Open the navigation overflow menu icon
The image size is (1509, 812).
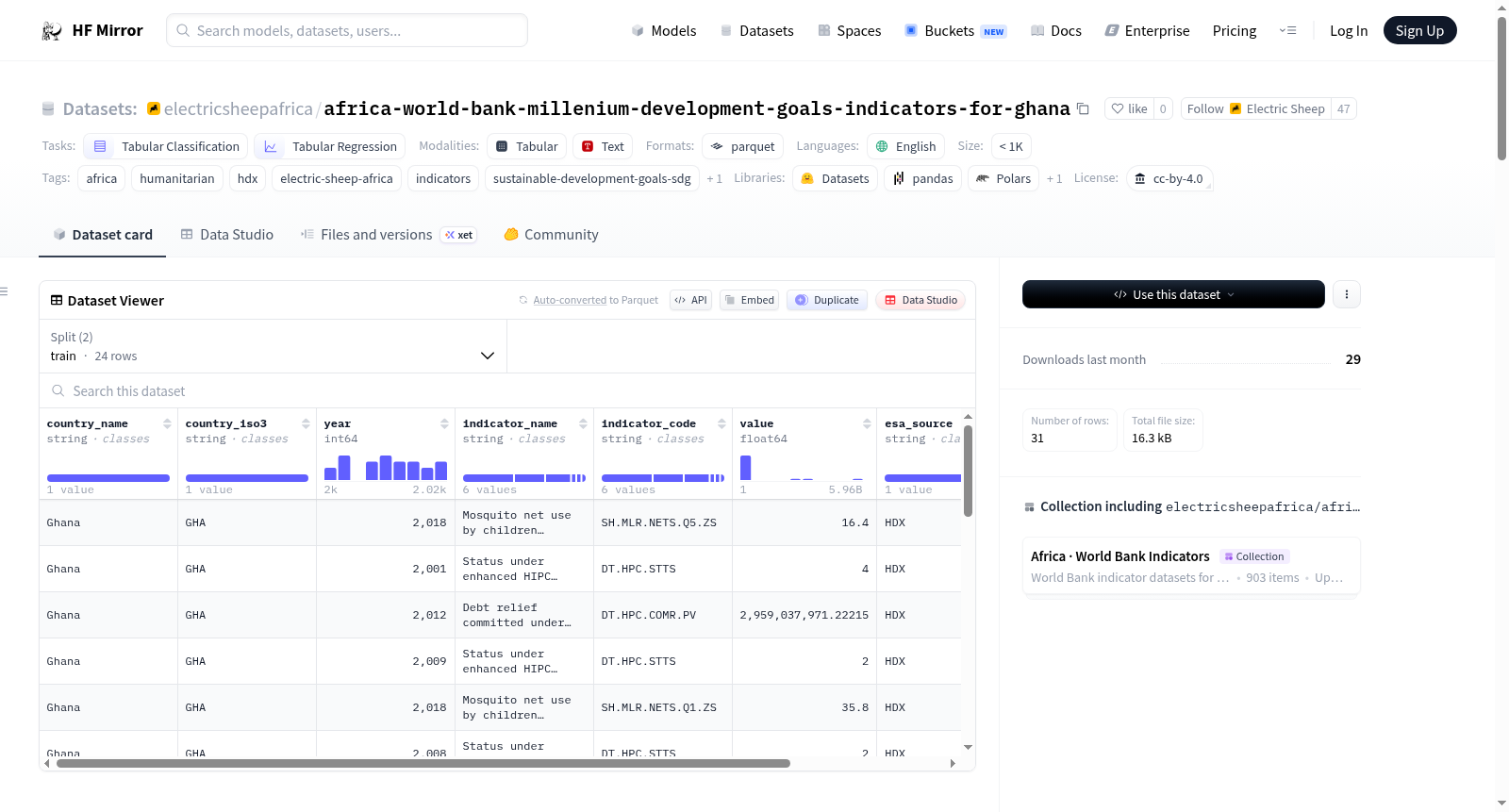tap(1287, 31)
